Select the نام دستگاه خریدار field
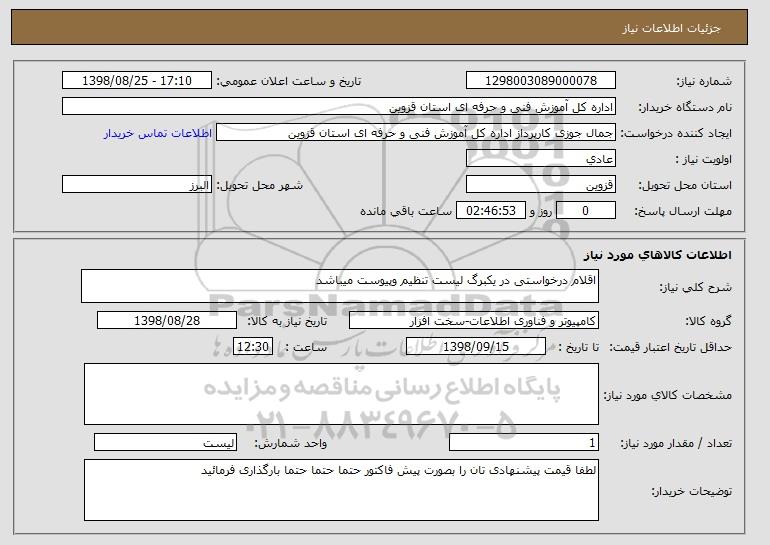 coord(339,107)
